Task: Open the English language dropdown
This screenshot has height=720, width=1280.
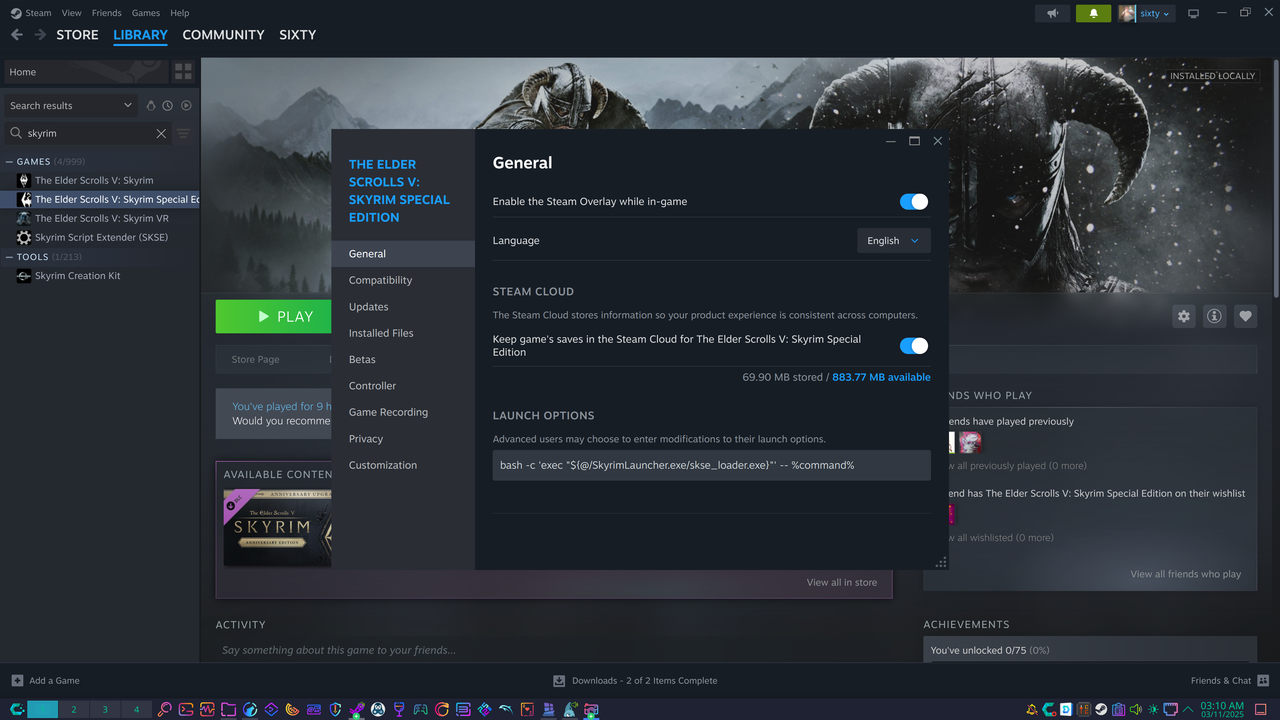Action: [893, 240]
